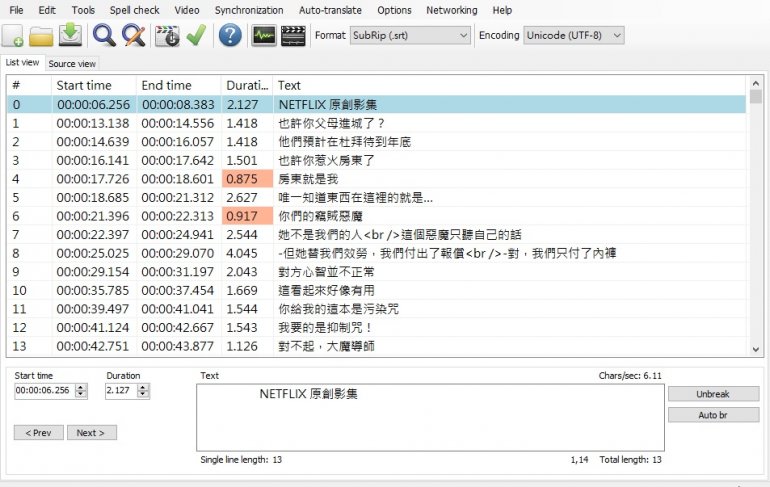770x487 pixels.
Task: Click the Auto br button
Action: (714, 415)
